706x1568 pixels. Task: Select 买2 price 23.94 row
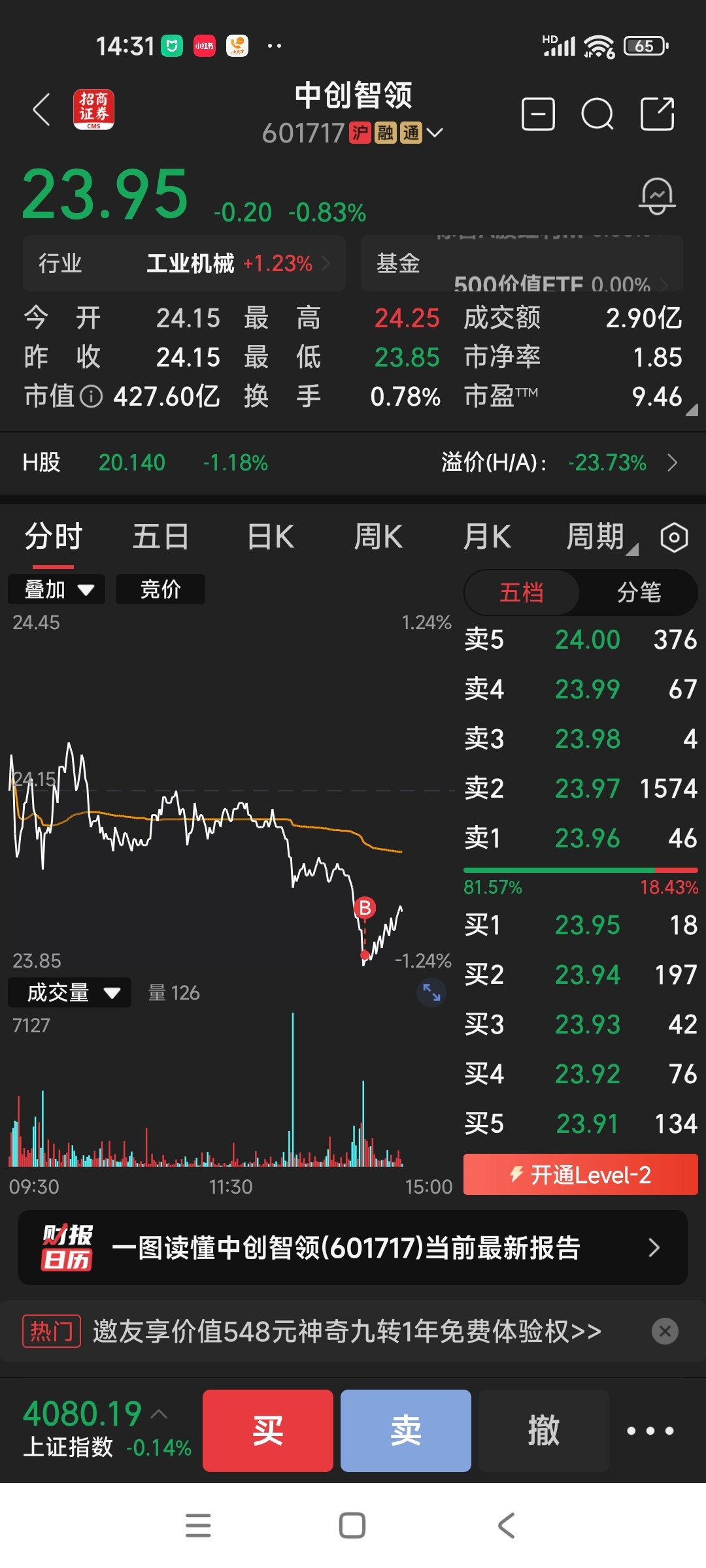point(580,975)
